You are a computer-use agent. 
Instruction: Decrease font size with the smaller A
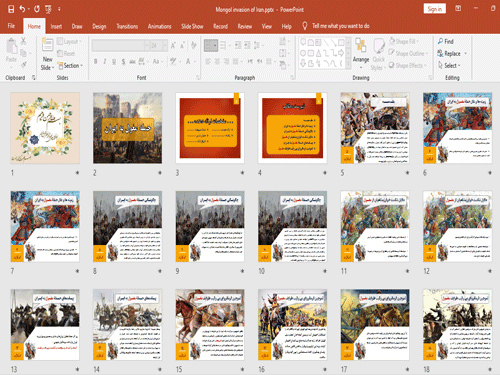coord(182,46)
